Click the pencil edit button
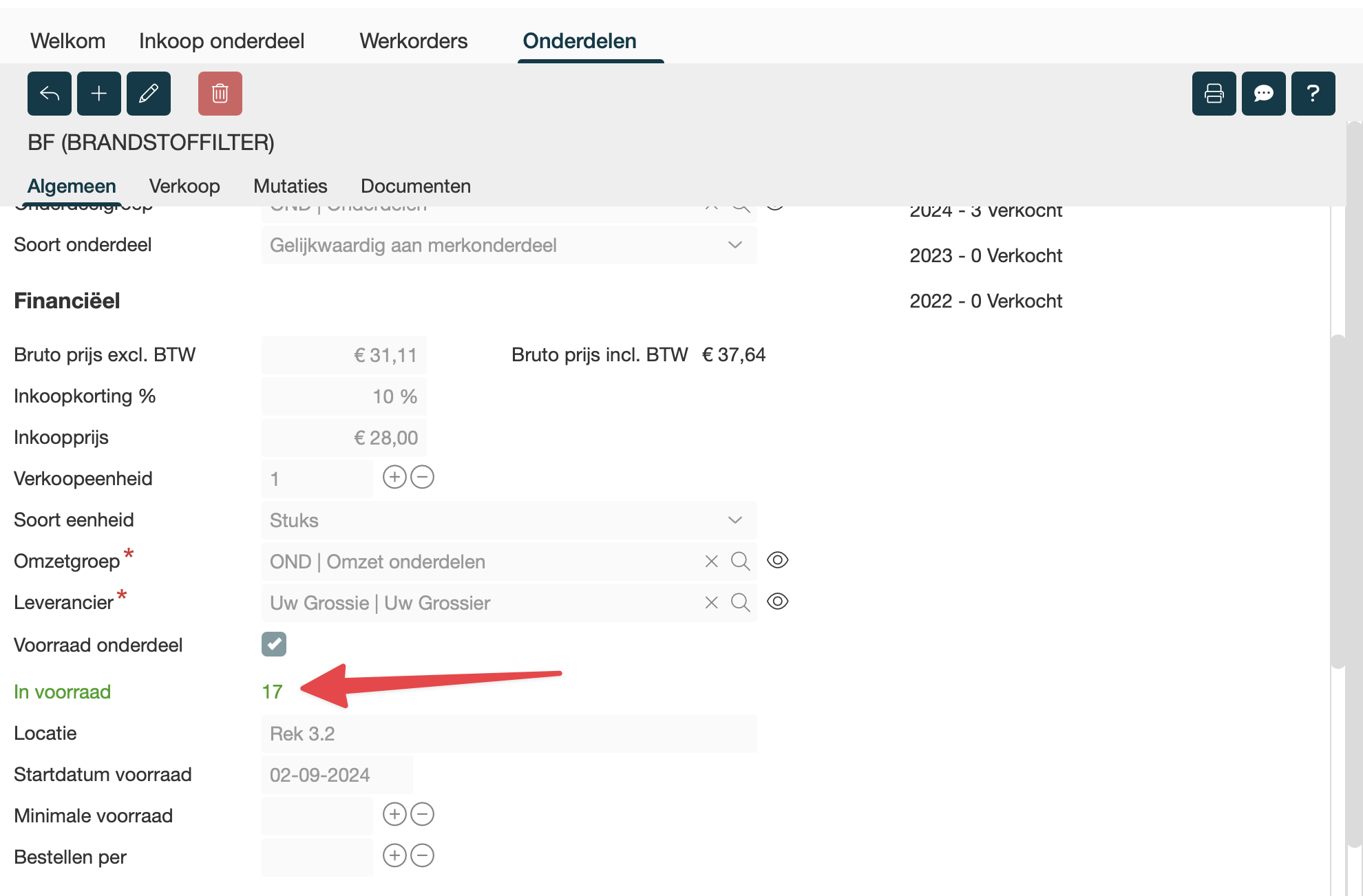This screenshot has width=1363, height=896. [149, 94]
